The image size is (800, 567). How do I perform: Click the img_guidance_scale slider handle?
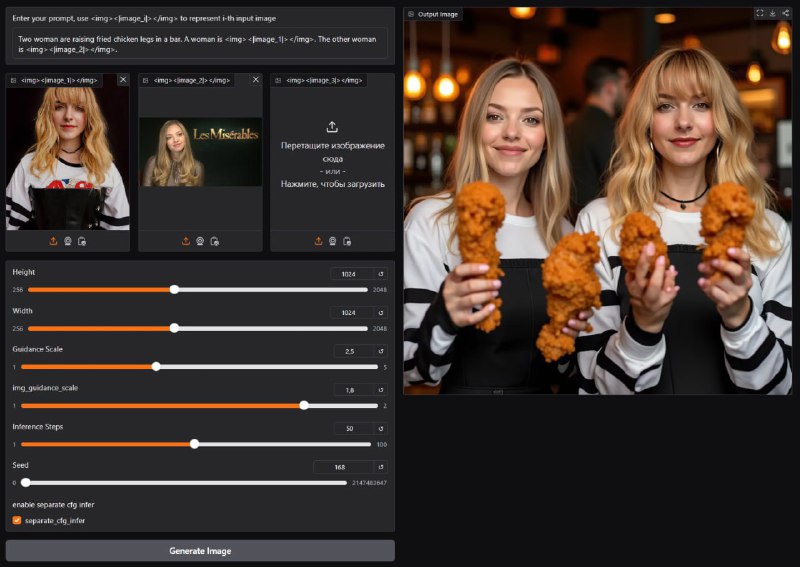(304, 405)
